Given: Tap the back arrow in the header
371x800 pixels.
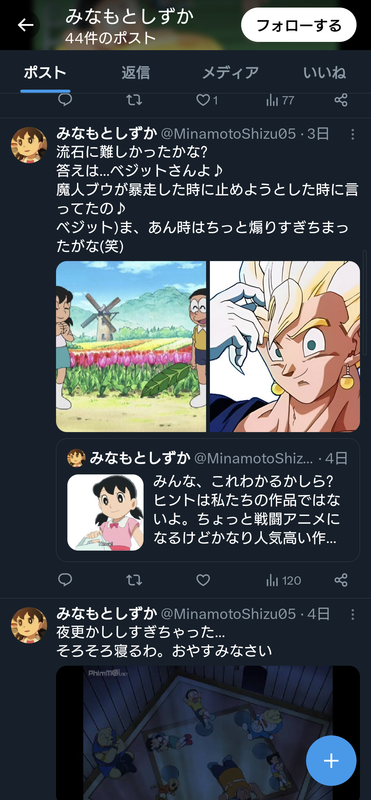Looking at the screenshot, I should click(x=25, y=25).
